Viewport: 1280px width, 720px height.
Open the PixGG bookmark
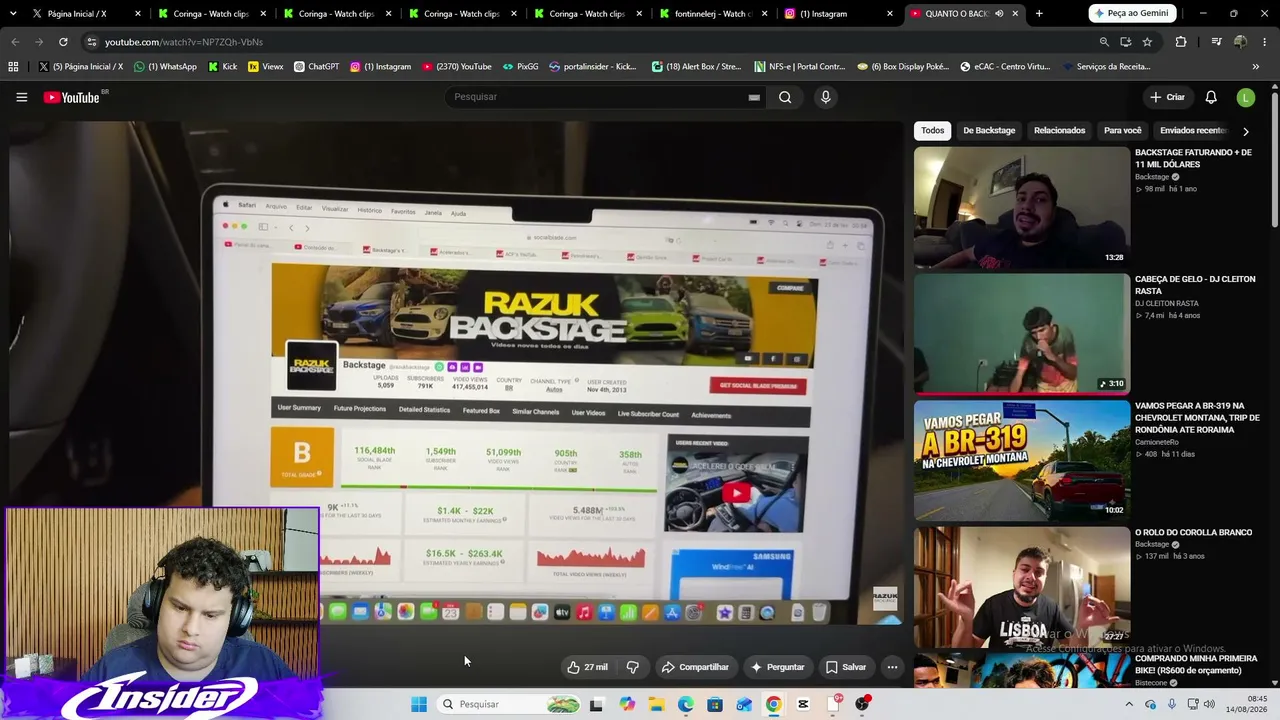[x=521, y=67]
